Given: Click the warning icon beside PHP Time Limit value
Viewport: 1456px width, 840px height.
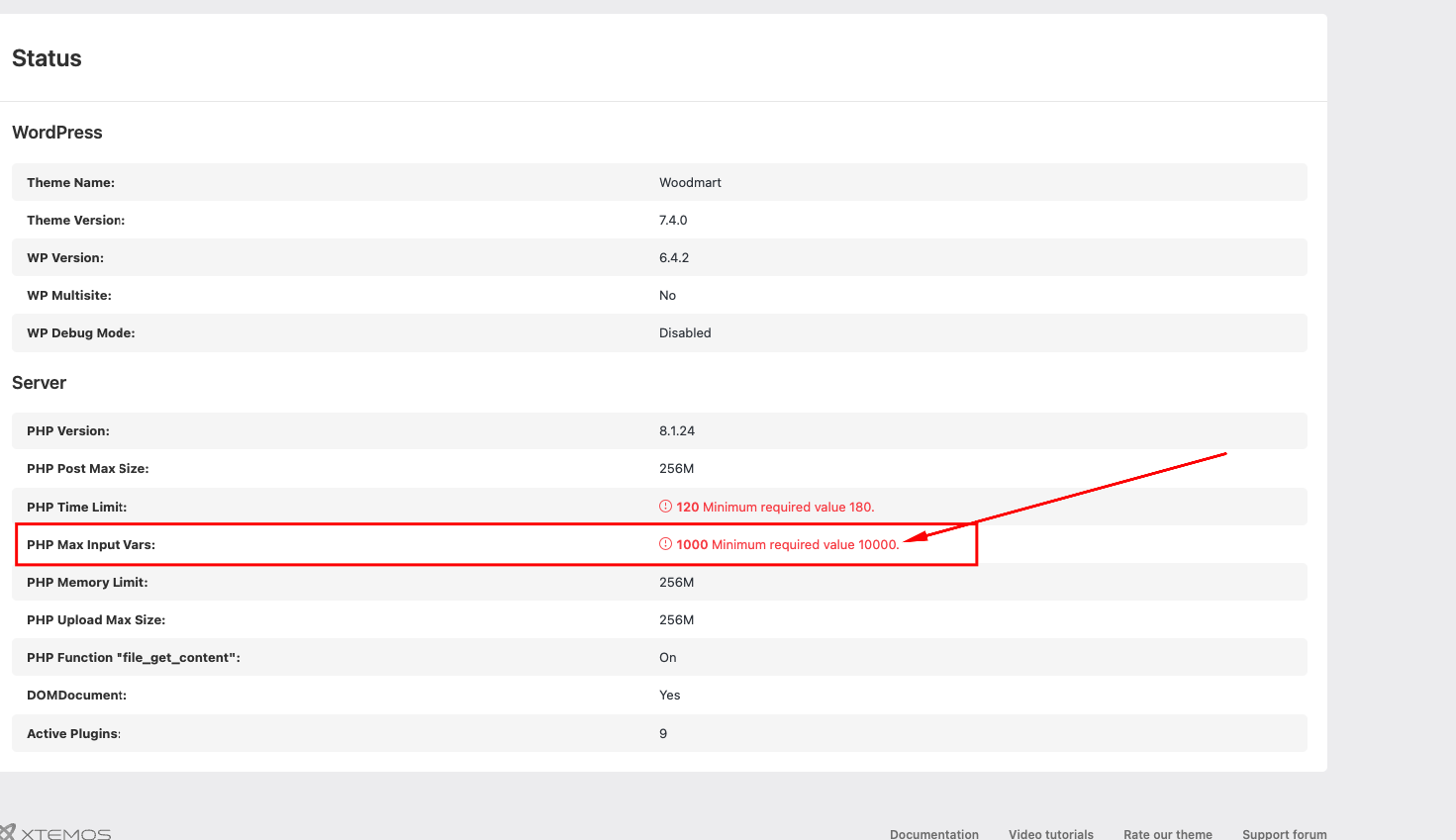Looking at the screenshot, I should (665, 507).
